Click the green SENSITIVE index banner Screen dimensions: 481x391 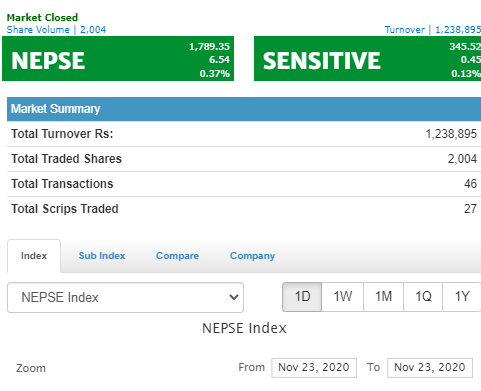367,59
